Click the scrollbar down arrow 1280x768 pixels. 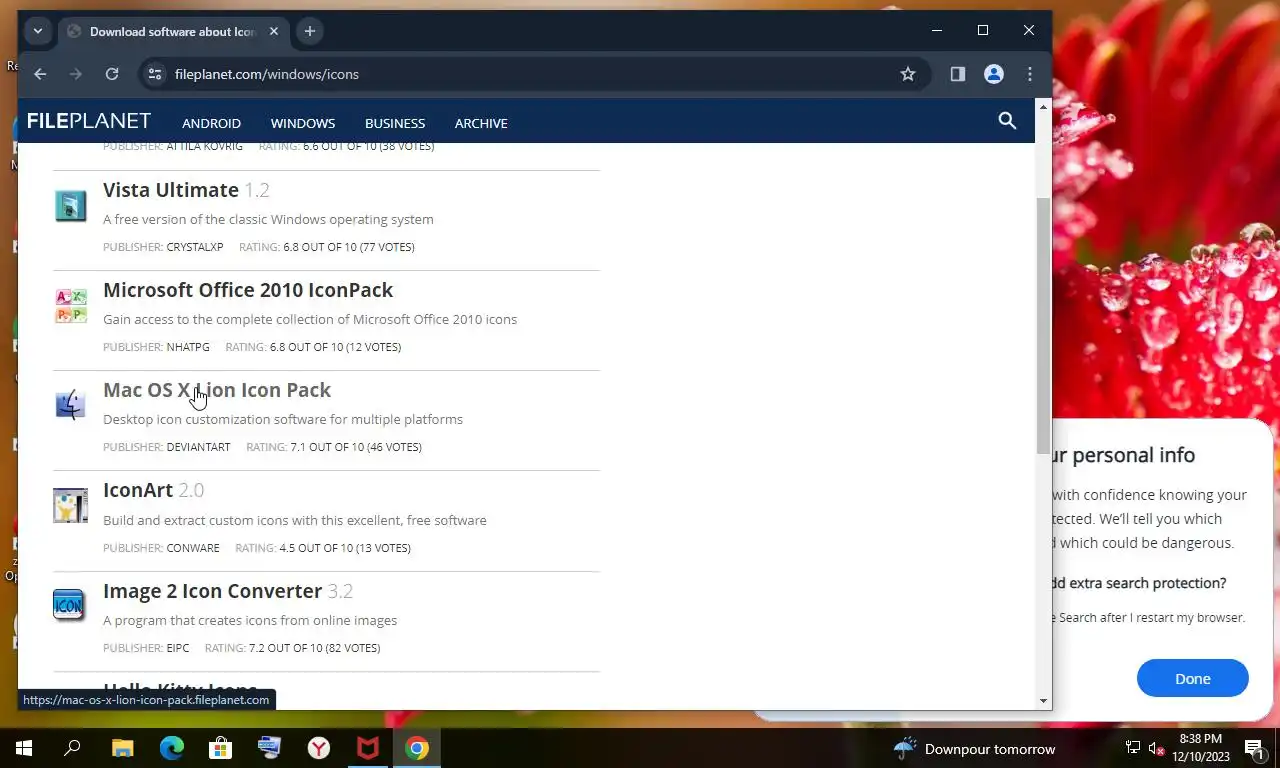coord(1043,701)
